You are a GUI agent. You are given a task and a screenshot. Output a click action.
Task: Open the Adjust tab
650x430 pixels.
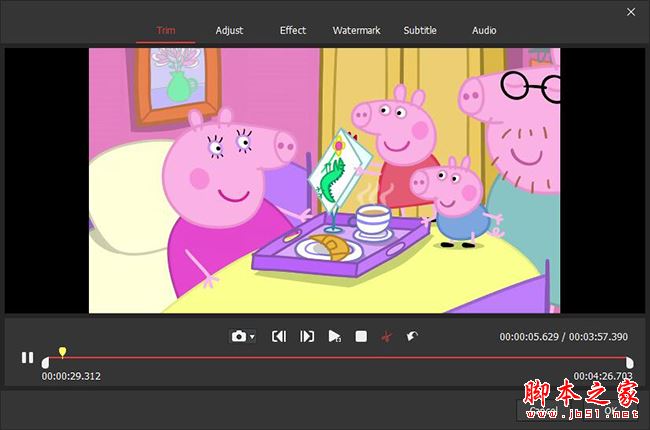(229, 31)
